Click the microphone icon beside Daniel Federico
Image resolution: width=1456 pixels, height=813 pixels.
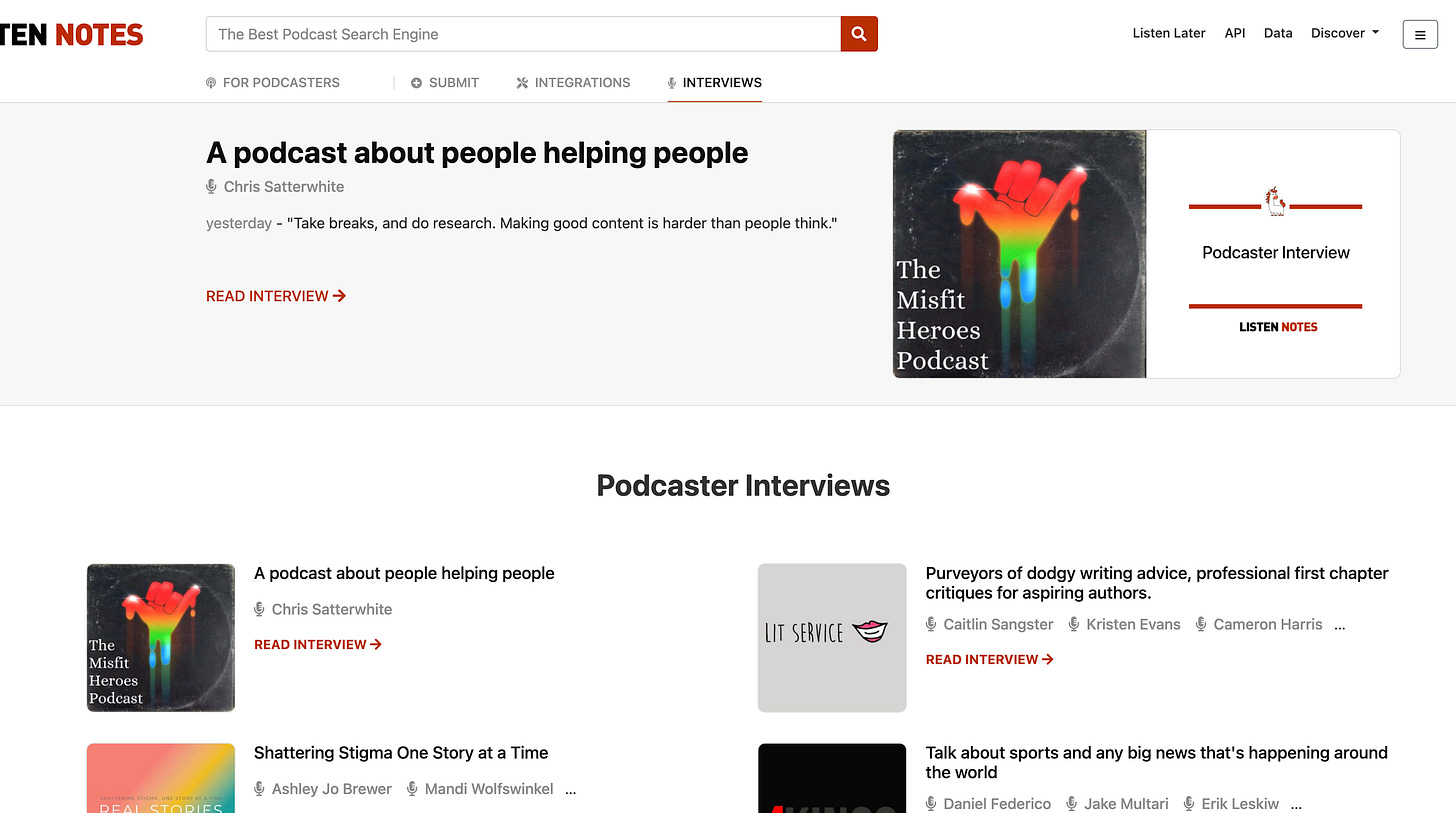[932, 804]
